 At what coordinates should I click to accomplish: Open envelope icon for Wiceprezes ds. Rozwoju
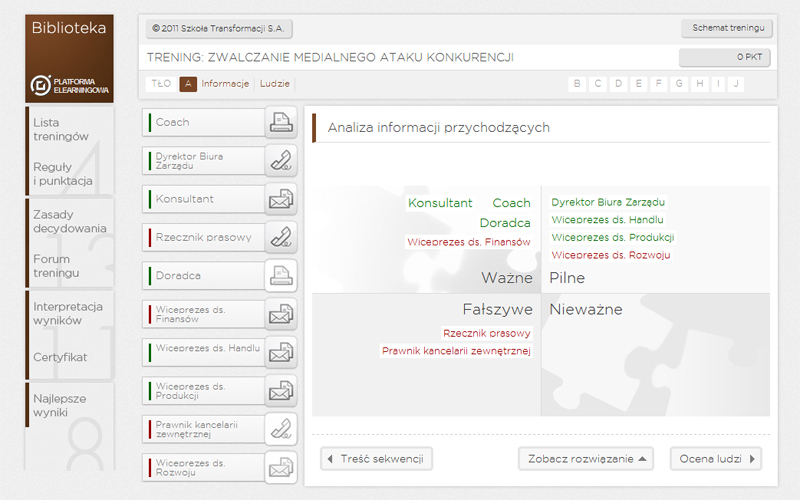(281, 467)
